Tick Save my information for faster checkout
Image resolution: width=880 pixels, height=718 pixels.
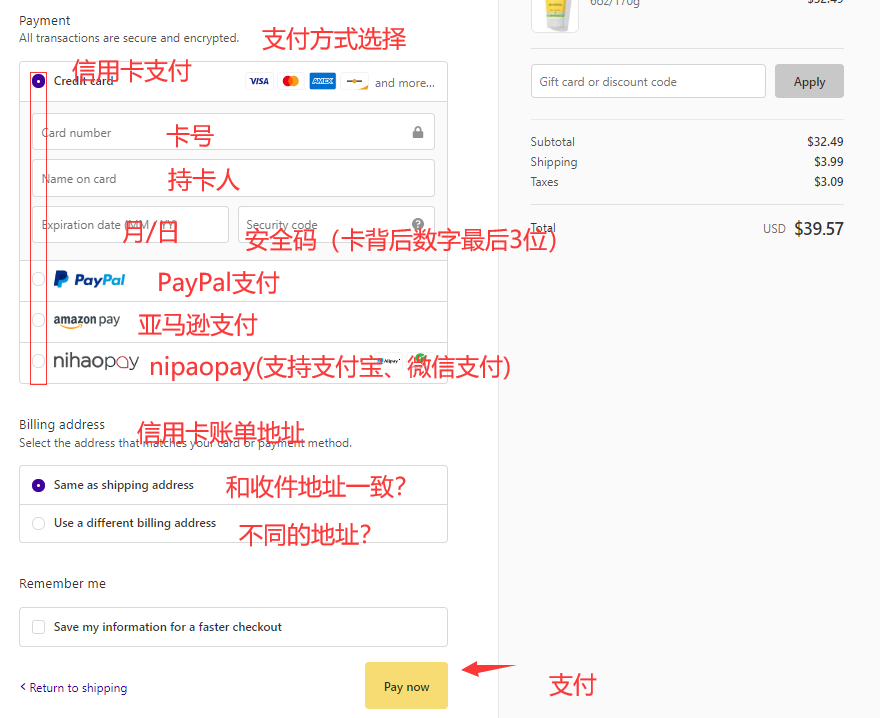tap(38, 627)
